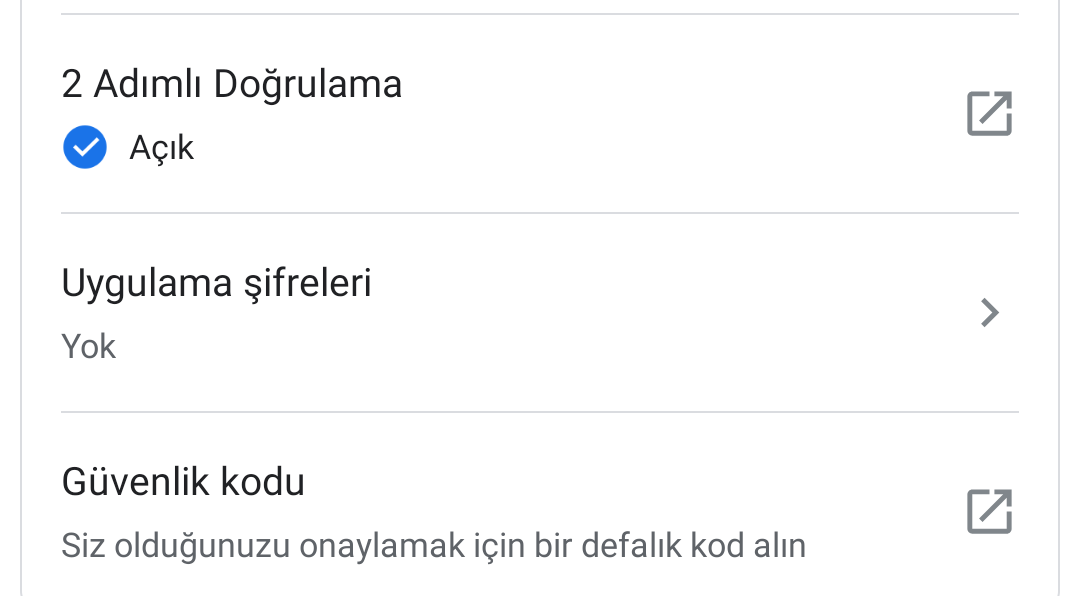Open external link icon for 2 Adımlı Doğrulama
The image size is (1080, 596).
[989, 113]
